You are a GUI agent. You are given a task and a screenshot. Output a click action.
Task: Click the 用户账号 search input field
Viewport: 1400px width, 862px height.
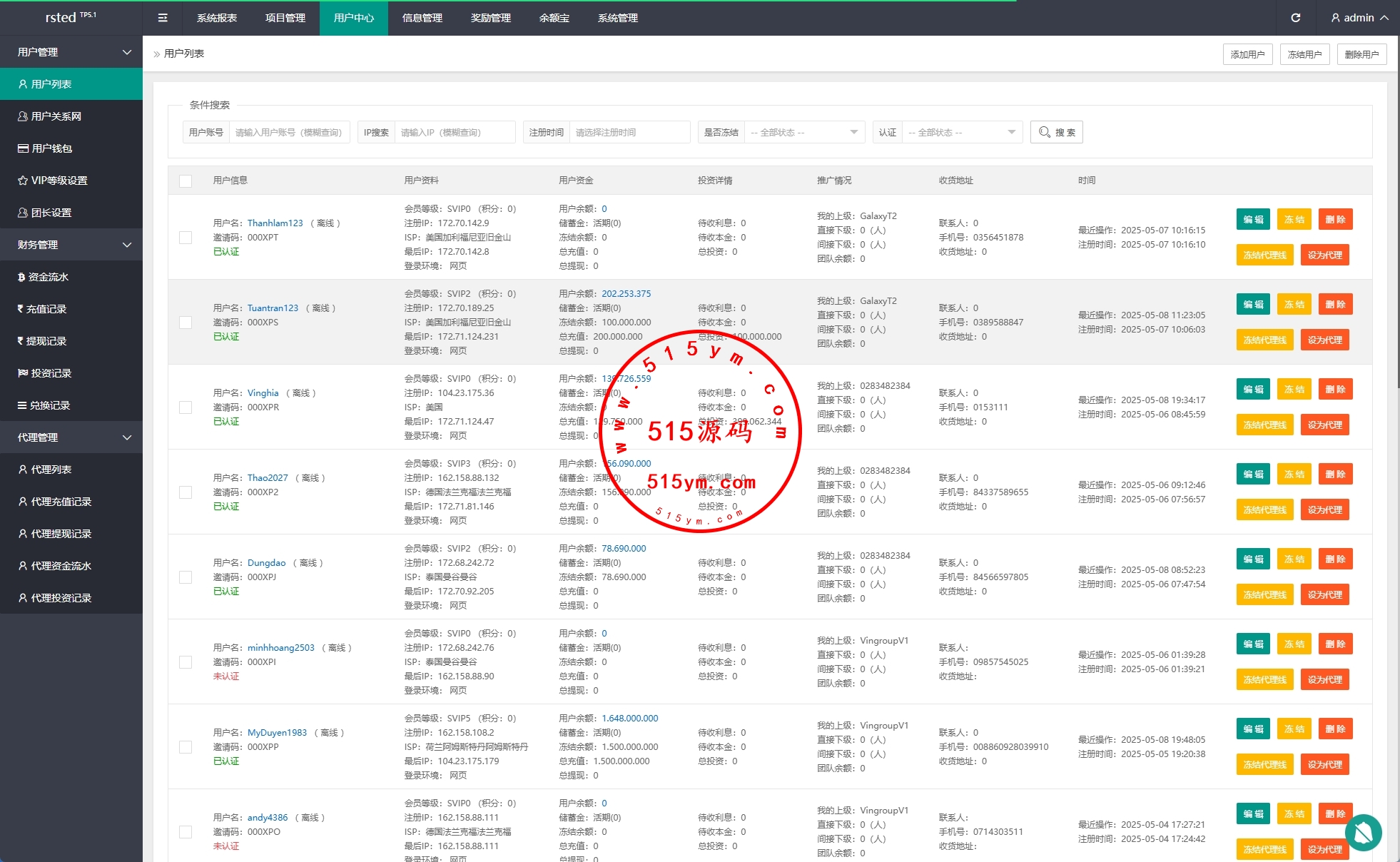click(x=289, y=132)
